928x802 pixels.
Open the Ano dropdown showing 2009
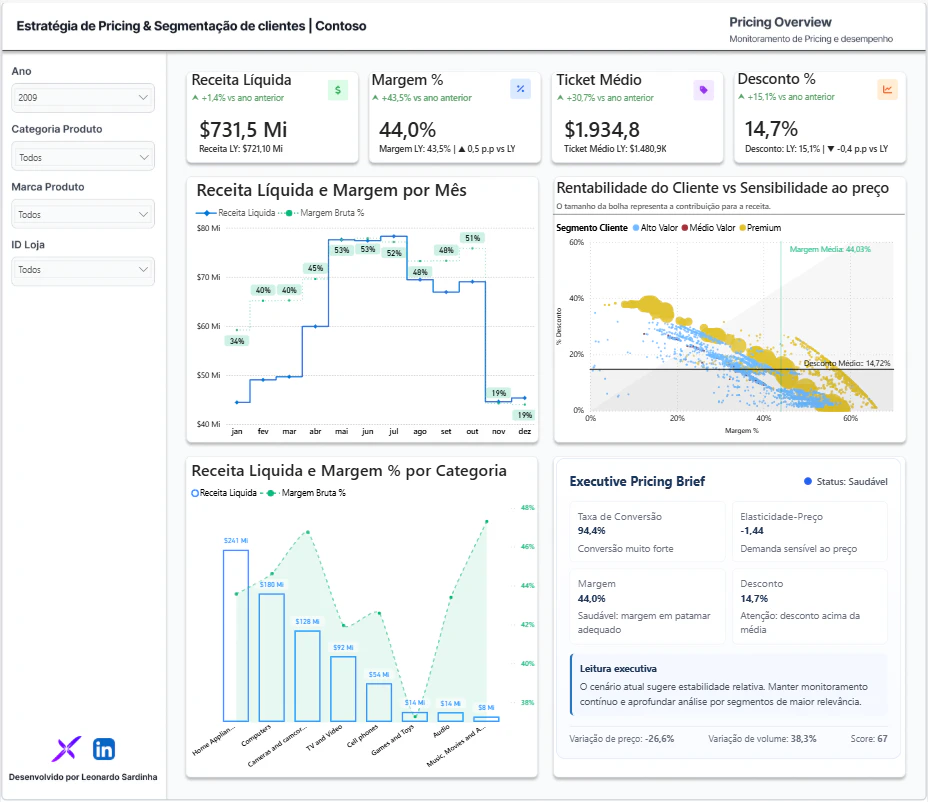pos(83,98)
